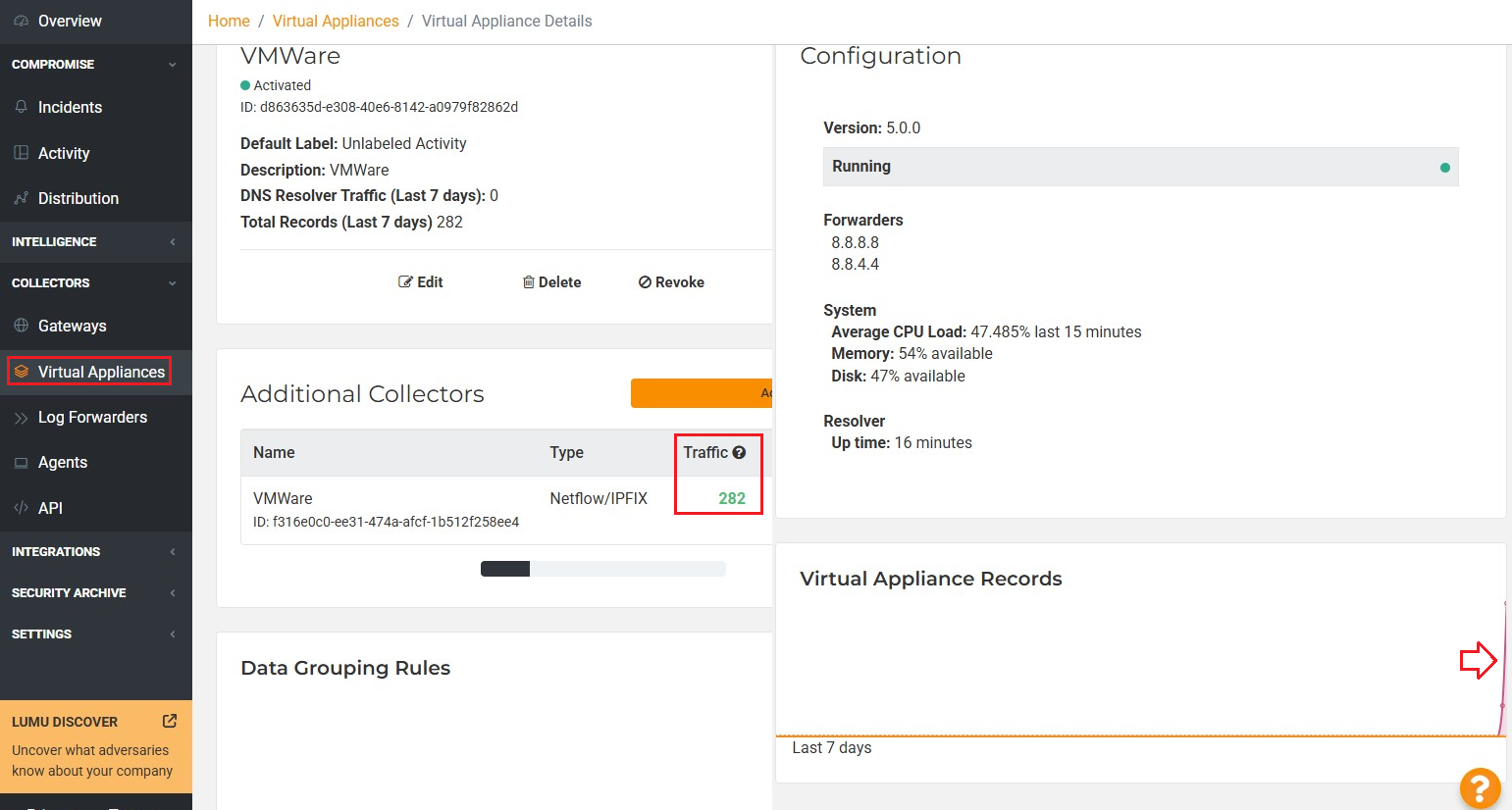This screenshot has height=810, width=1512.
Task: Open the Activity page in sidebar
Action: 63,153
